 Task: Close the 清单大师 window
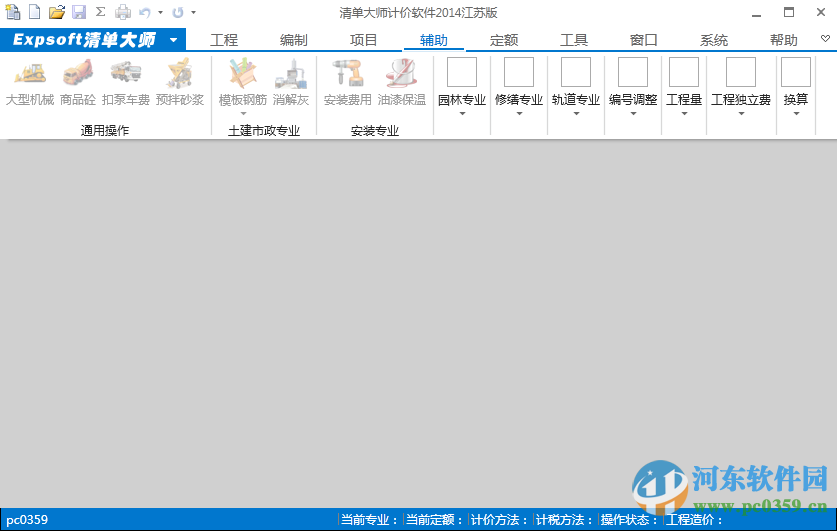click(821, 12)
